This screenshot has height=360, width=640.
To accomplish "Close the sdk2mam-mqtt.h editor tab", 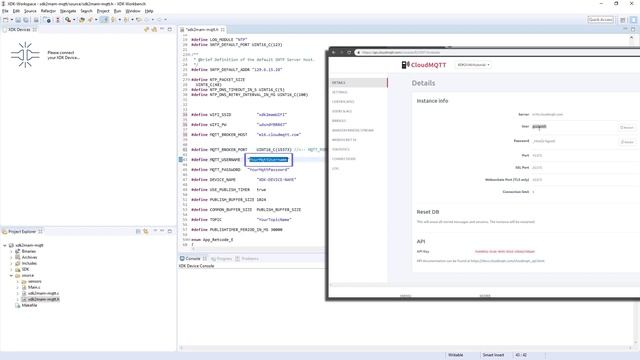I will [x=222, y=30].
